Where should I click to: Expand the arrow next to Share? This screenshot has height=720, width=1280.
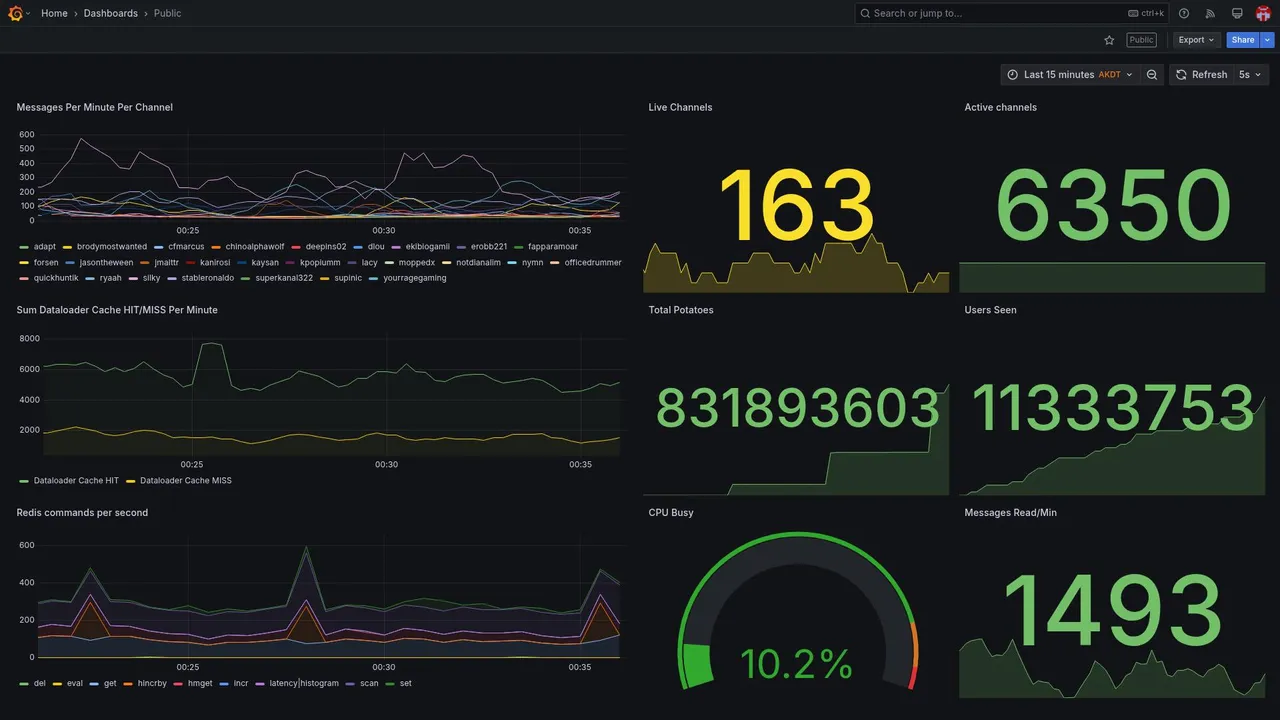point(1268,40)
